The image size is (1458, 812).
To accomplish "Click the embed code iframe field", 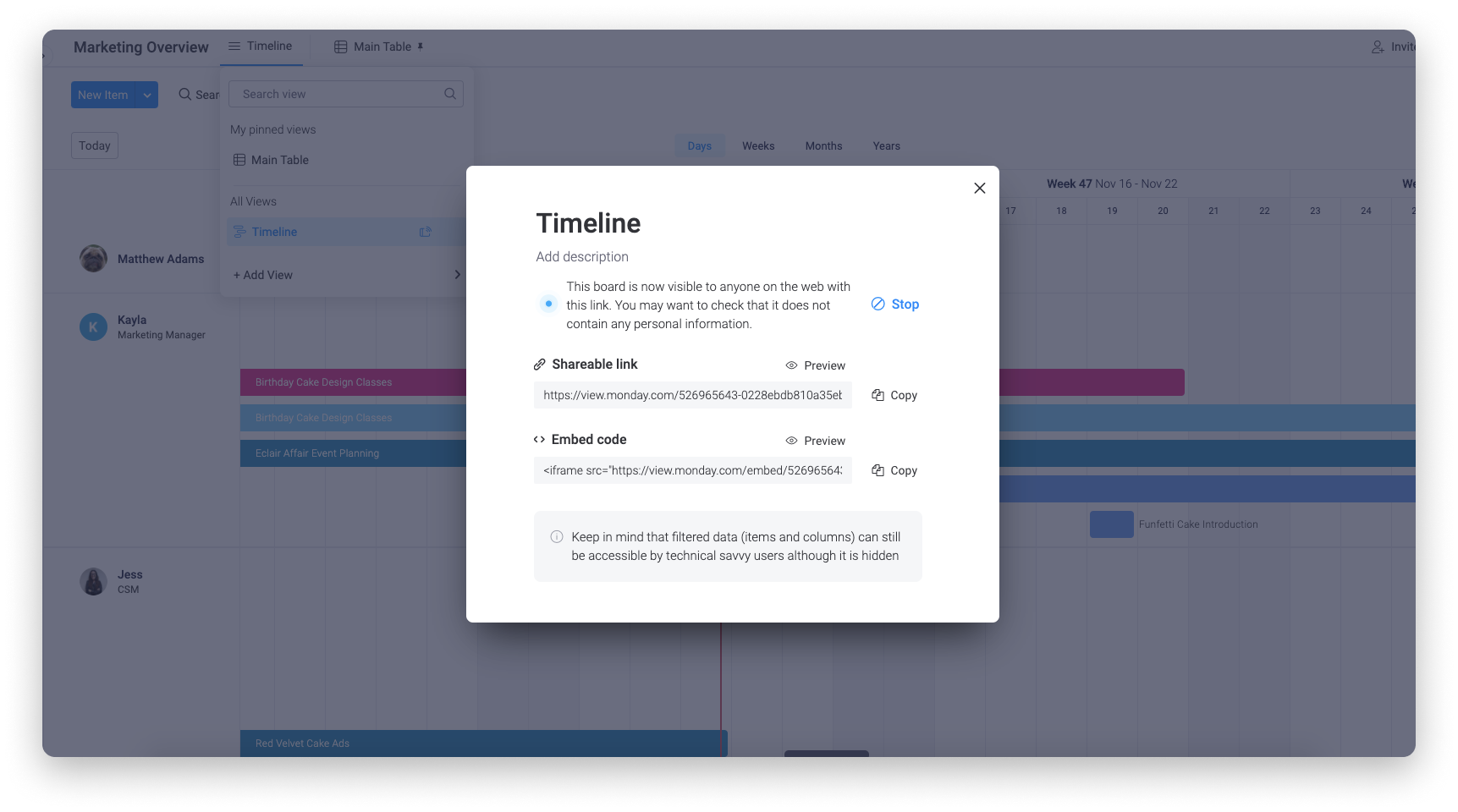I will 692,470.
